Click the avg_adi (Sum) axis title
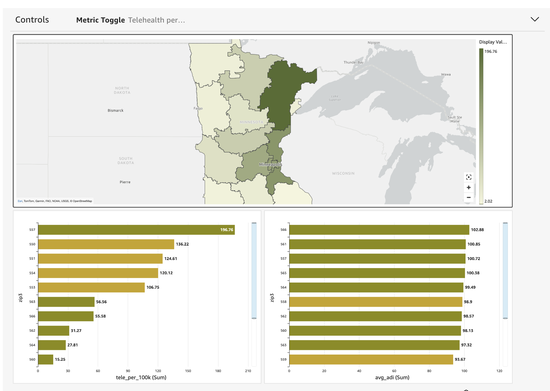The width and height of the screenshot is (550, 391). click(x=392, y=378)
